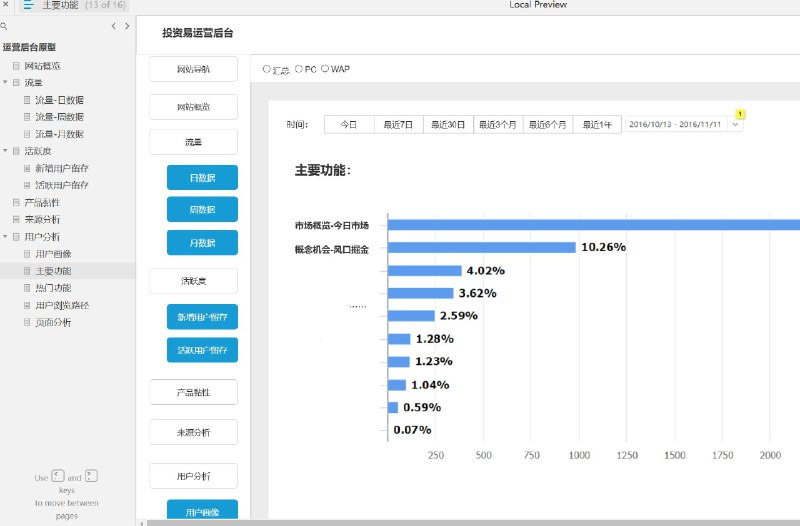Open the date range dropdown arrow
This screenshot has width=800, height=526.
tap(735, 124)
